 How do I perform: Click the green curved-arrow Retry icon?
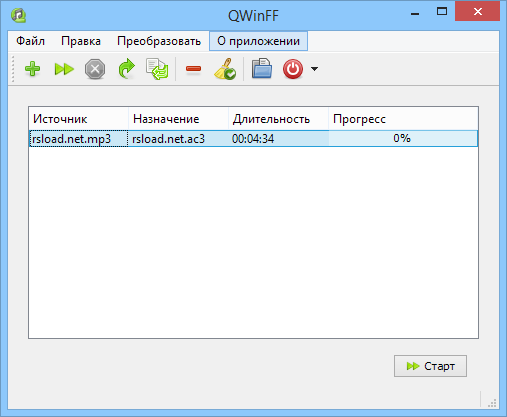127,69
